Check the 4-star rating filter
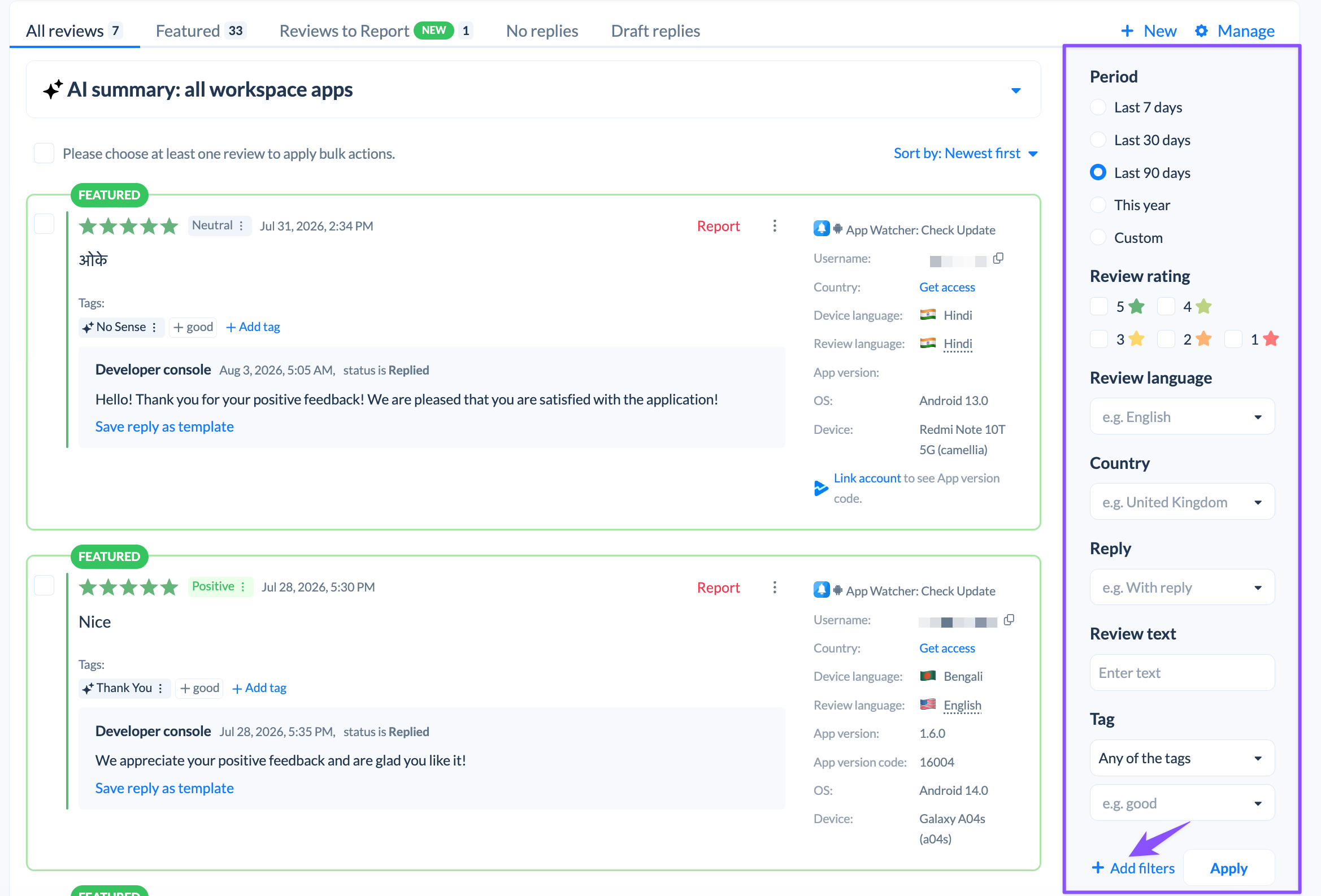This screenshot has height=896, width=1321. click(1166, 307)
